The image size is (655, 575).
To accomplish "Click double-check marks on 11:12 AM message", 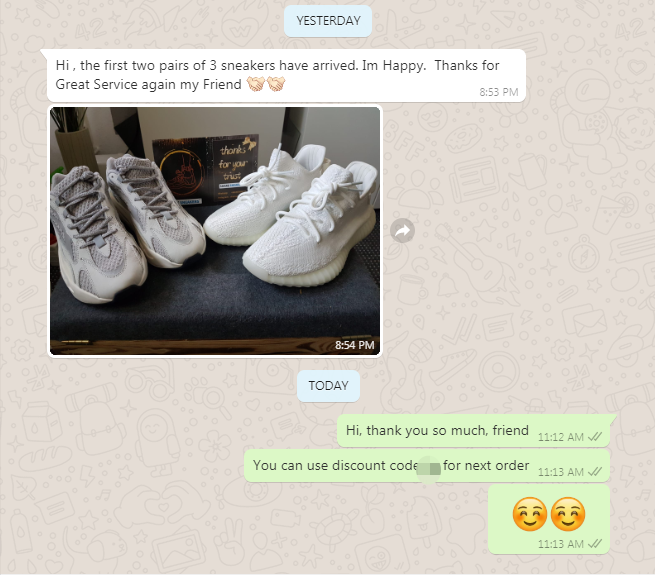I will click(594, 437).
